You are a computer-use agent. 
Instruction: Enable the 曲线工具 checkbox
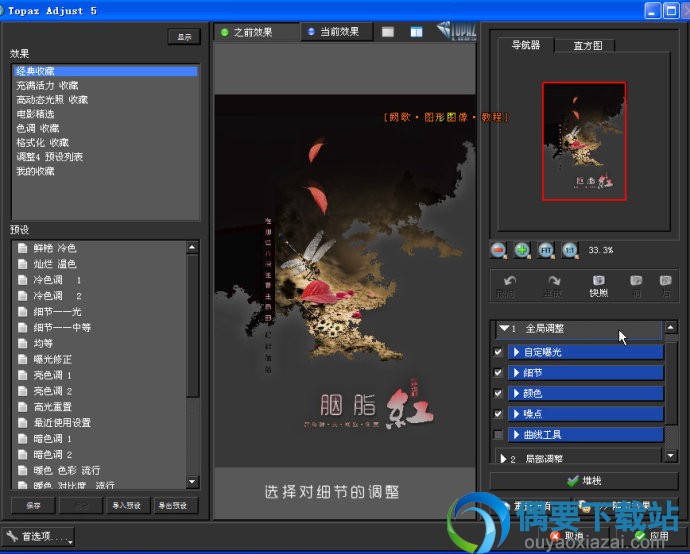[498, 435]
